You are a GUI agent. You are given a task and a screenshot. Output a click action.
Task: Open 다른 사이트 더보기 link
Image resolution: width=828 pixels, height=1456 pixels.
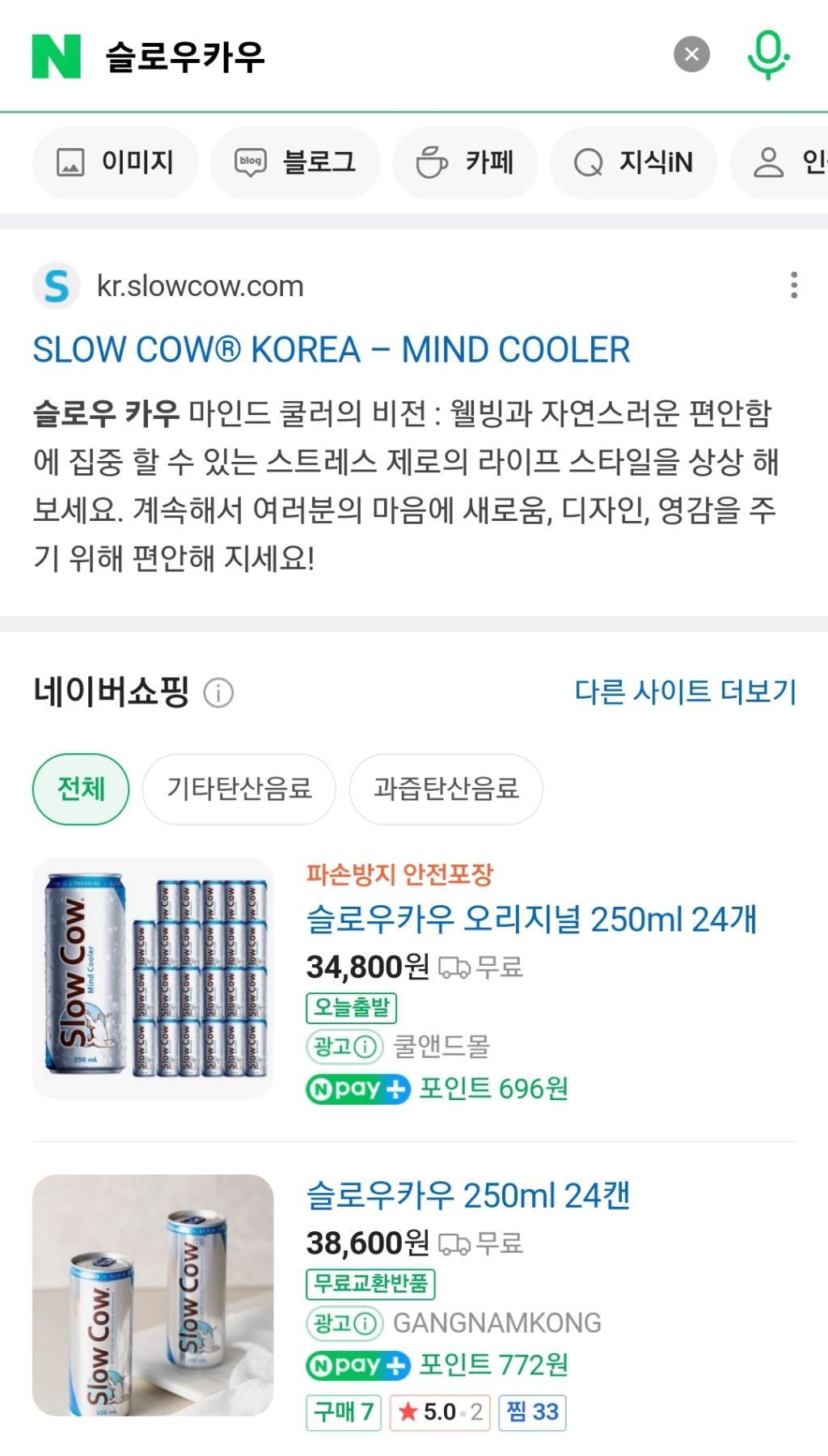685,692
